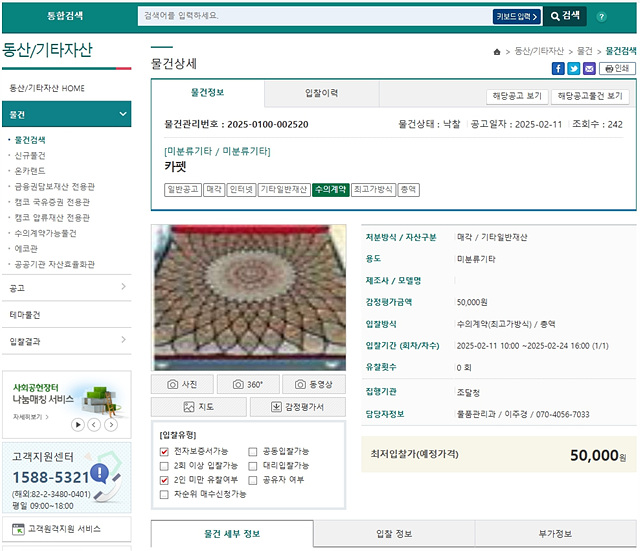The width and height of the screenshot is (640, 551).
Task: Open the help question mark icon
Action: point(601,17)
